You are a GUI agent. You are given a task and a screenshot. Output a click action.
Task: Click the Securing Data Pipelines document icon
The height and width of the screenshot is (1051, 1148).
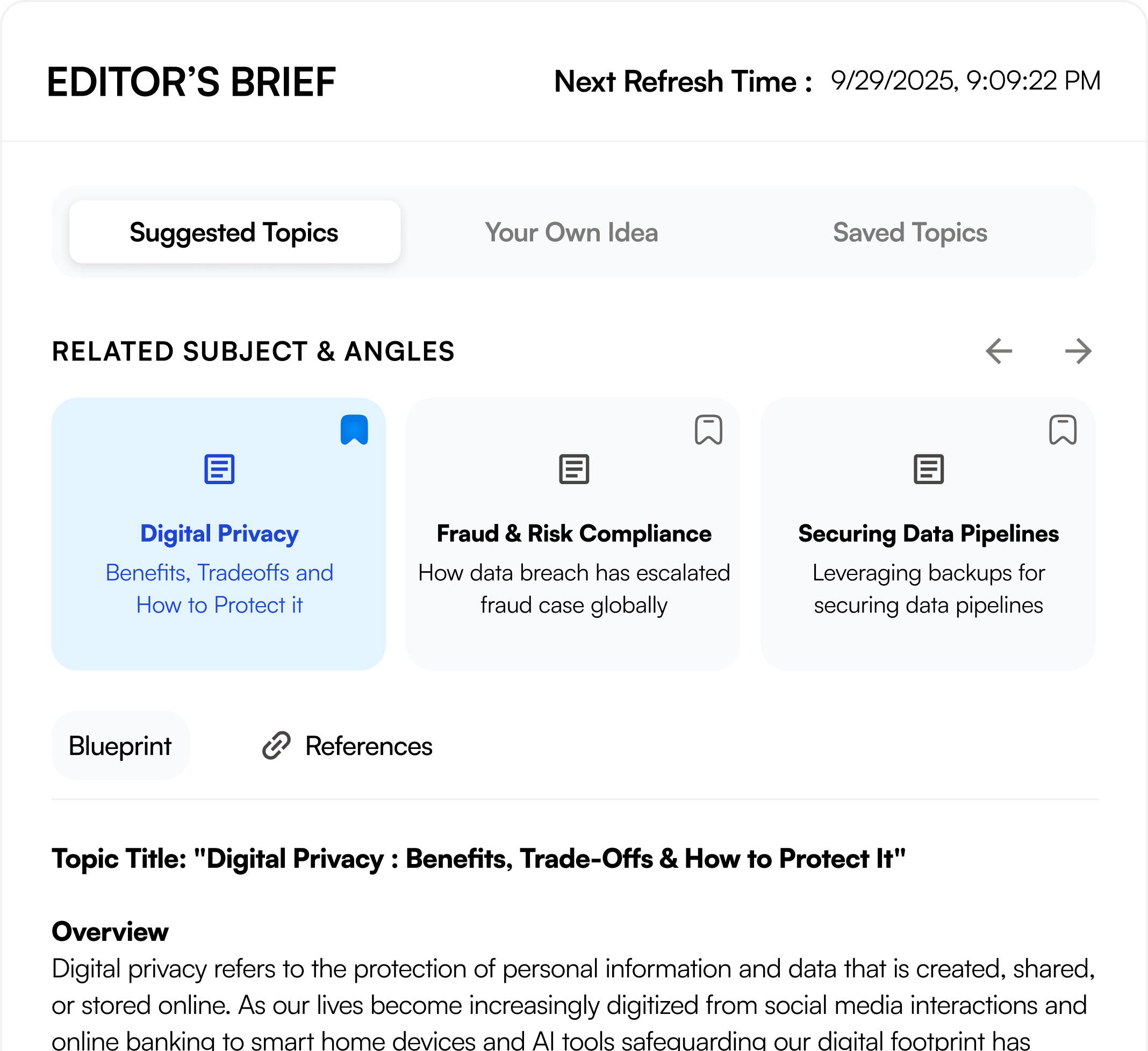click(928, 469)
